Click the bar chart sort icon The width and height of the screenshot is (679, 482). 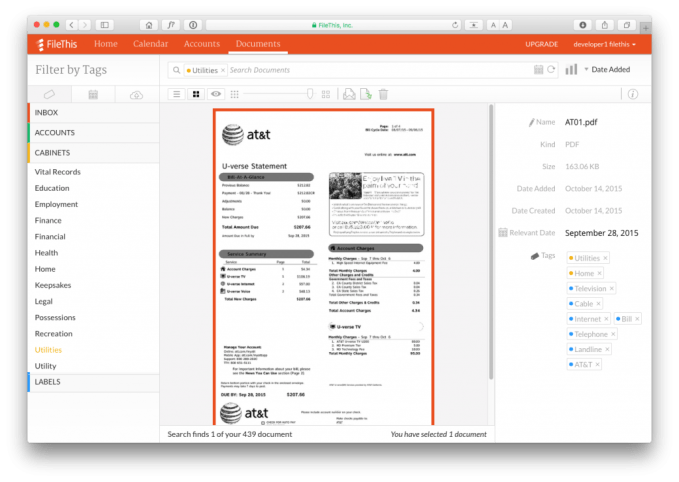point(571,69)
